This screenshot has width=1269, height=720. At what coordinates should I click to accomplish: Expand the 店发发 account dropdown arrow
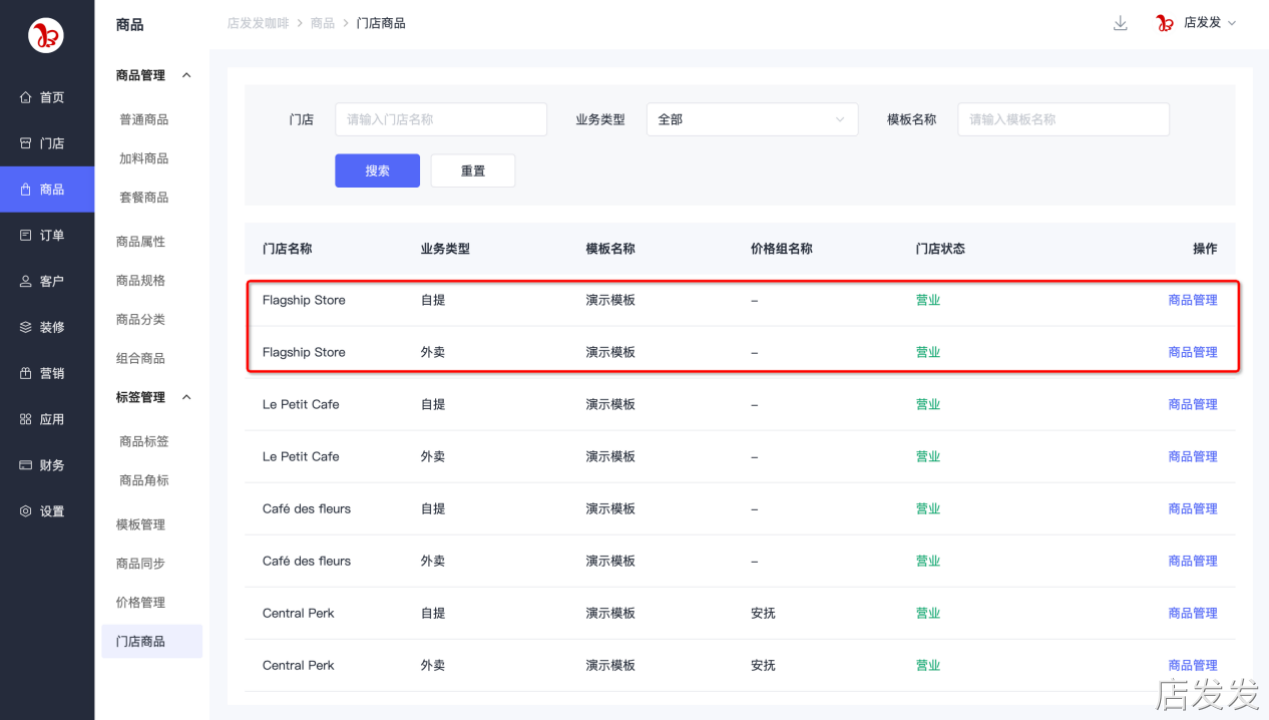1232,23
